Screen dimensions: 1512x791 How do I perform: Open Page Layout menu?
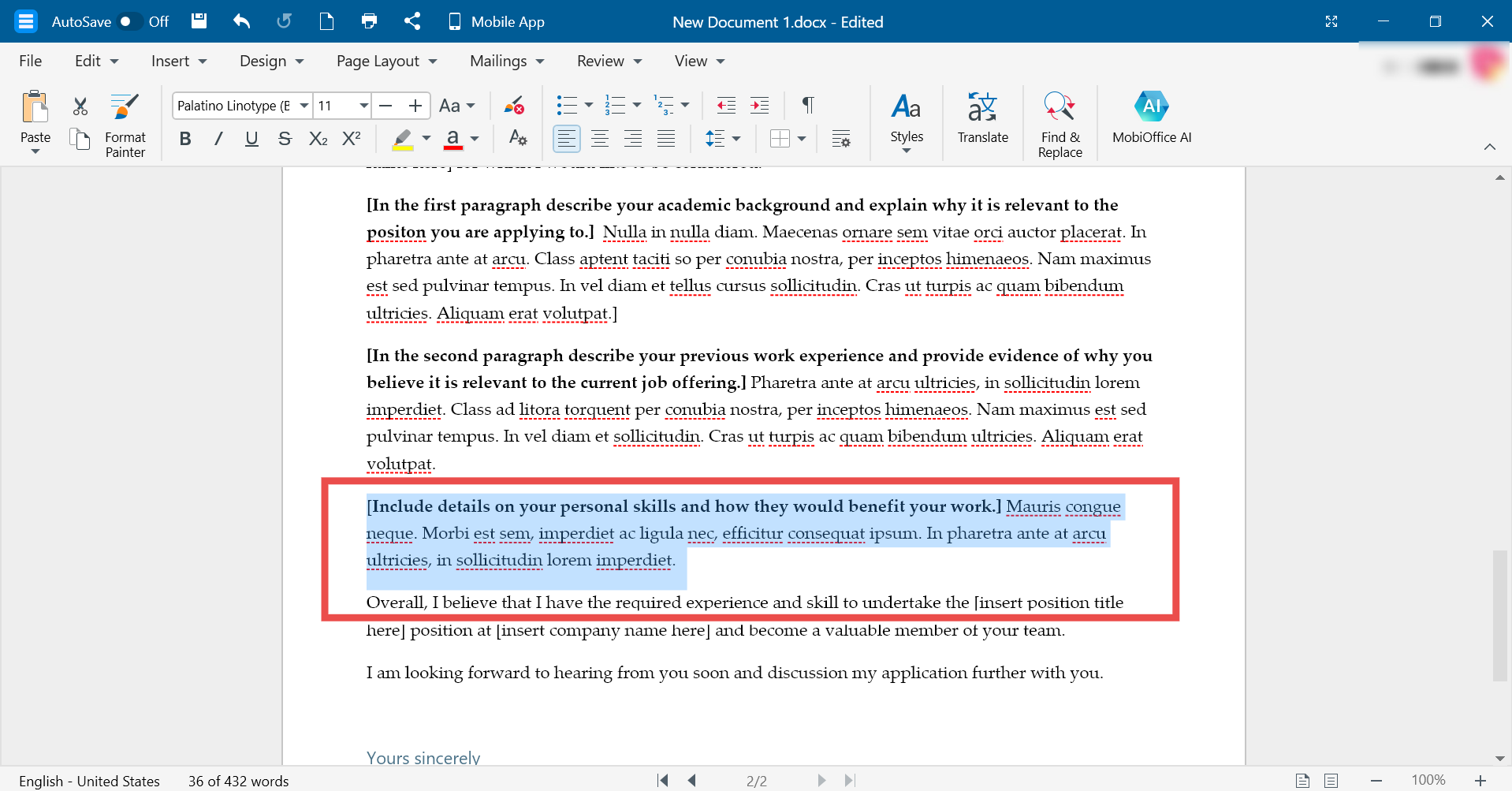click(386, 61)
